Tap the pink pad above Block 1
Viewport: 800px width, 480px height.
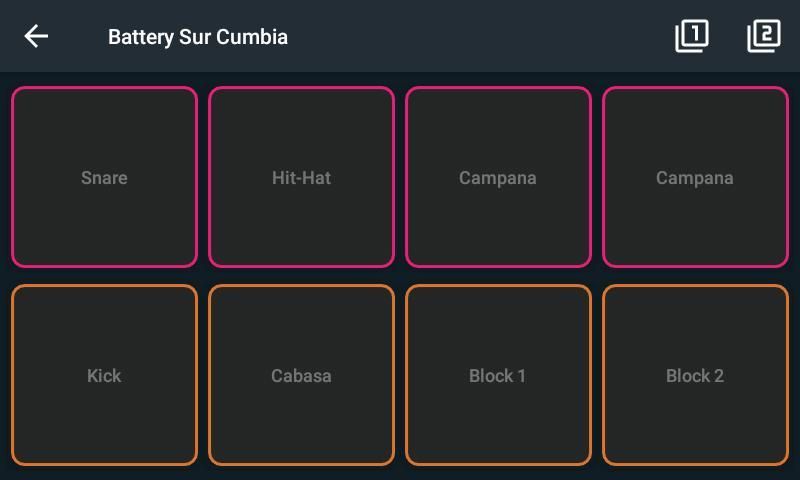[498, 177]
